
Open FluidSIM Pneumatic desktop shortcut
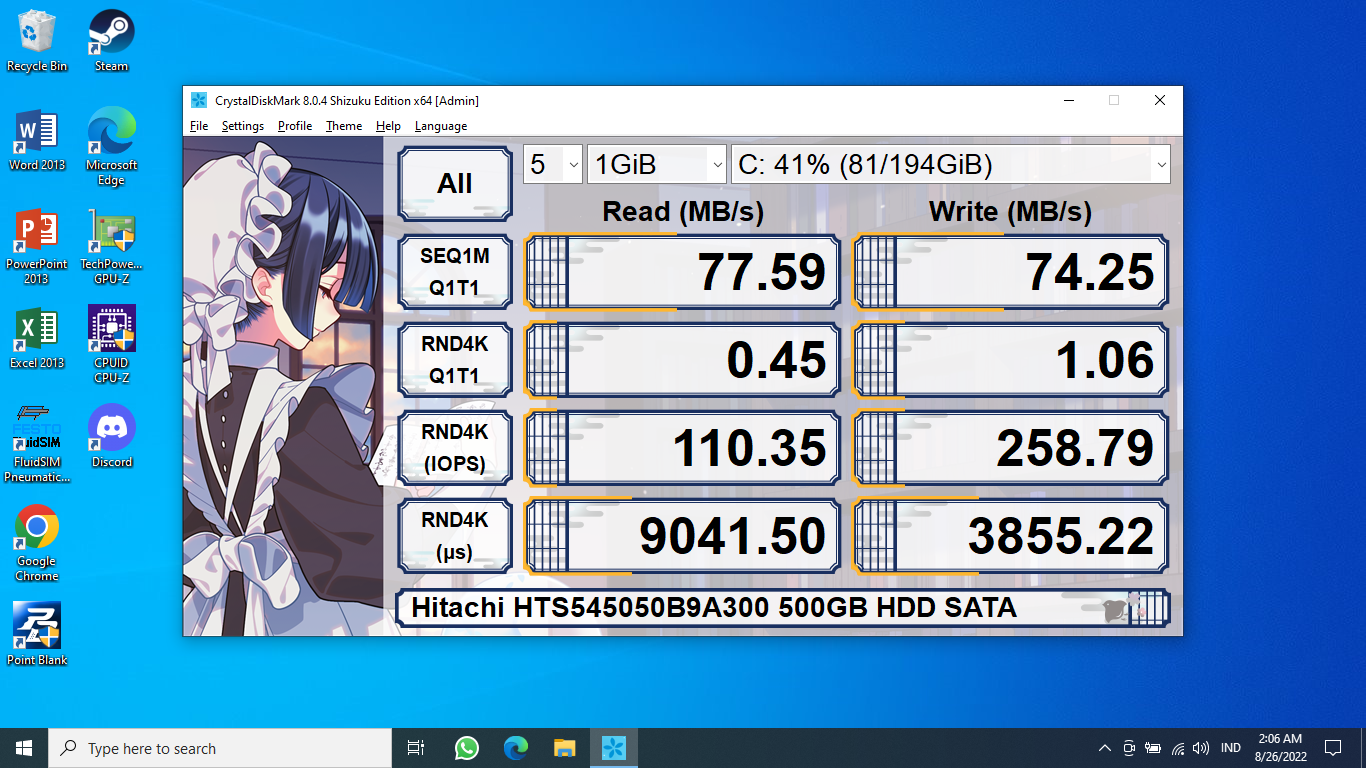tap(37, 443)
